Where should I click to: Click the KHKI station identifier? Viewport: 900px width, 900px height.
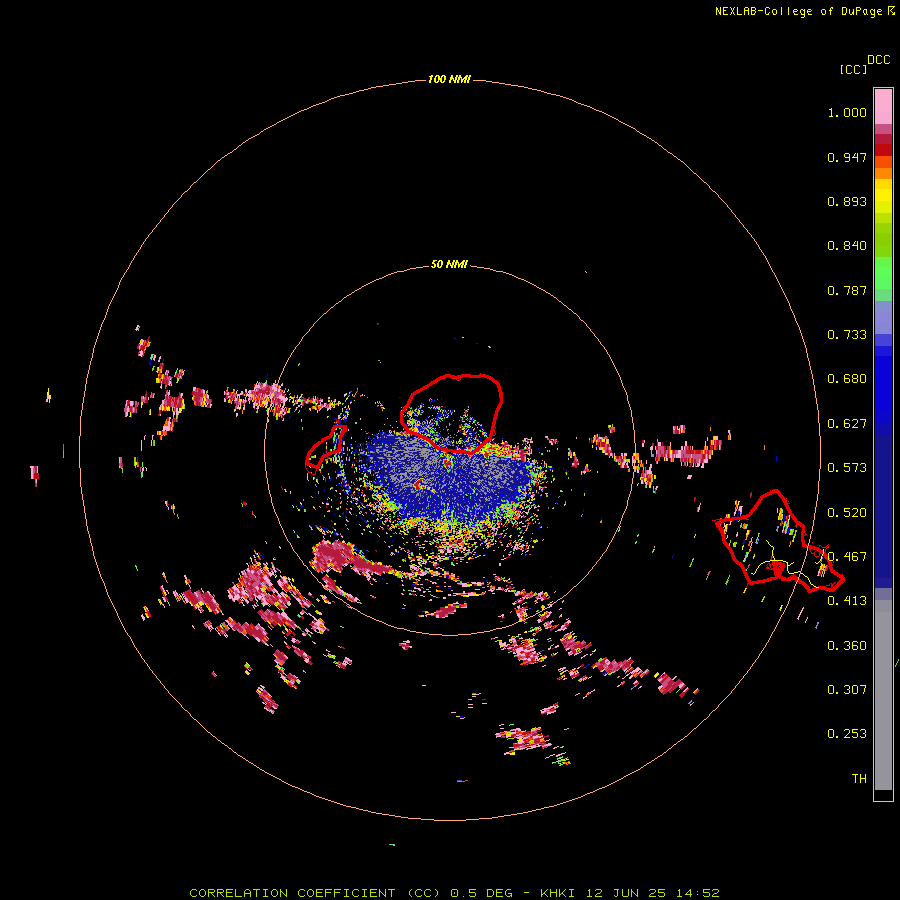558,893
